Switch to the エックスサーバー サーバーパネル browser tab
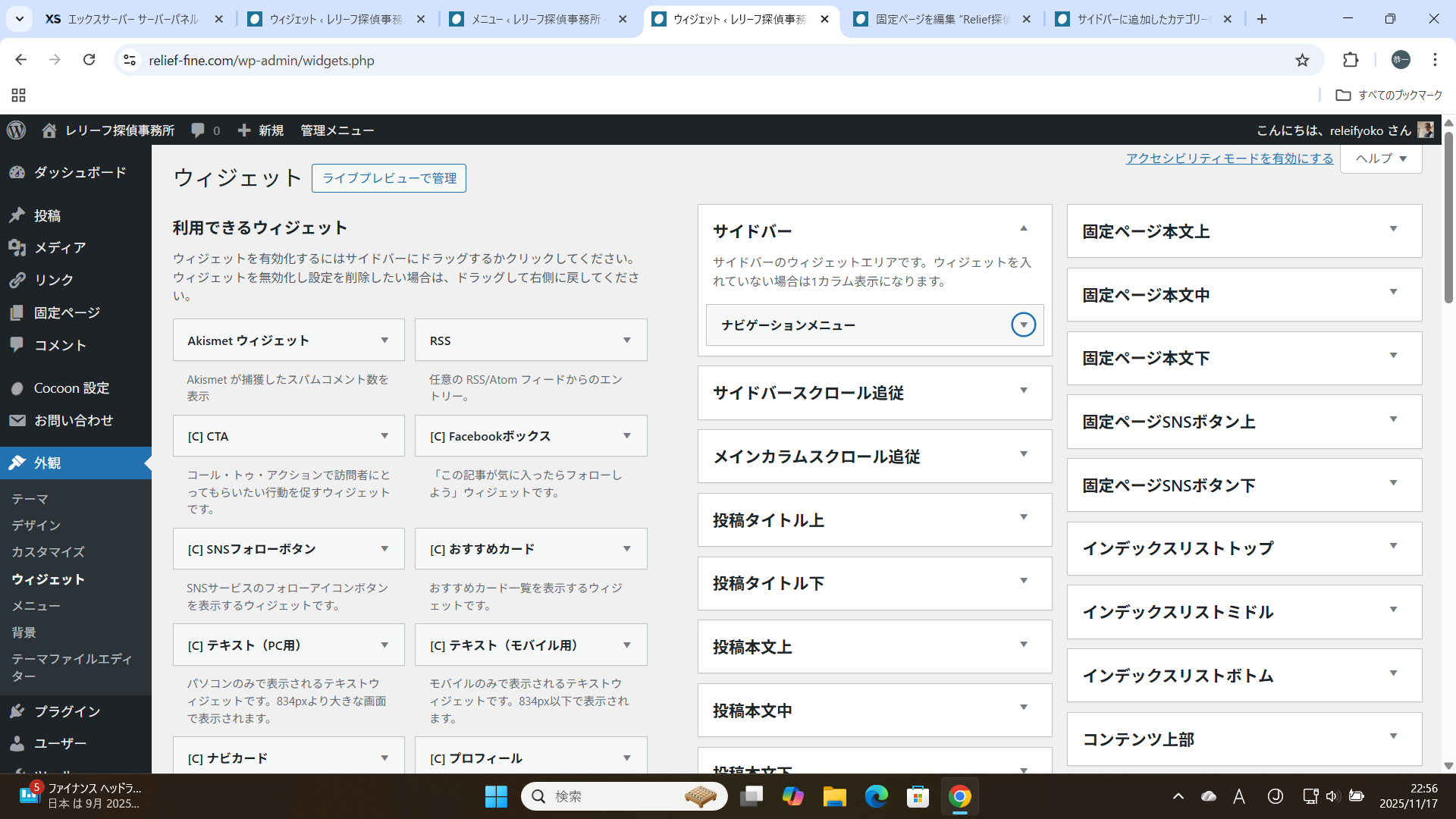Screen dimensions: 1456x819 tap(133, 19)
